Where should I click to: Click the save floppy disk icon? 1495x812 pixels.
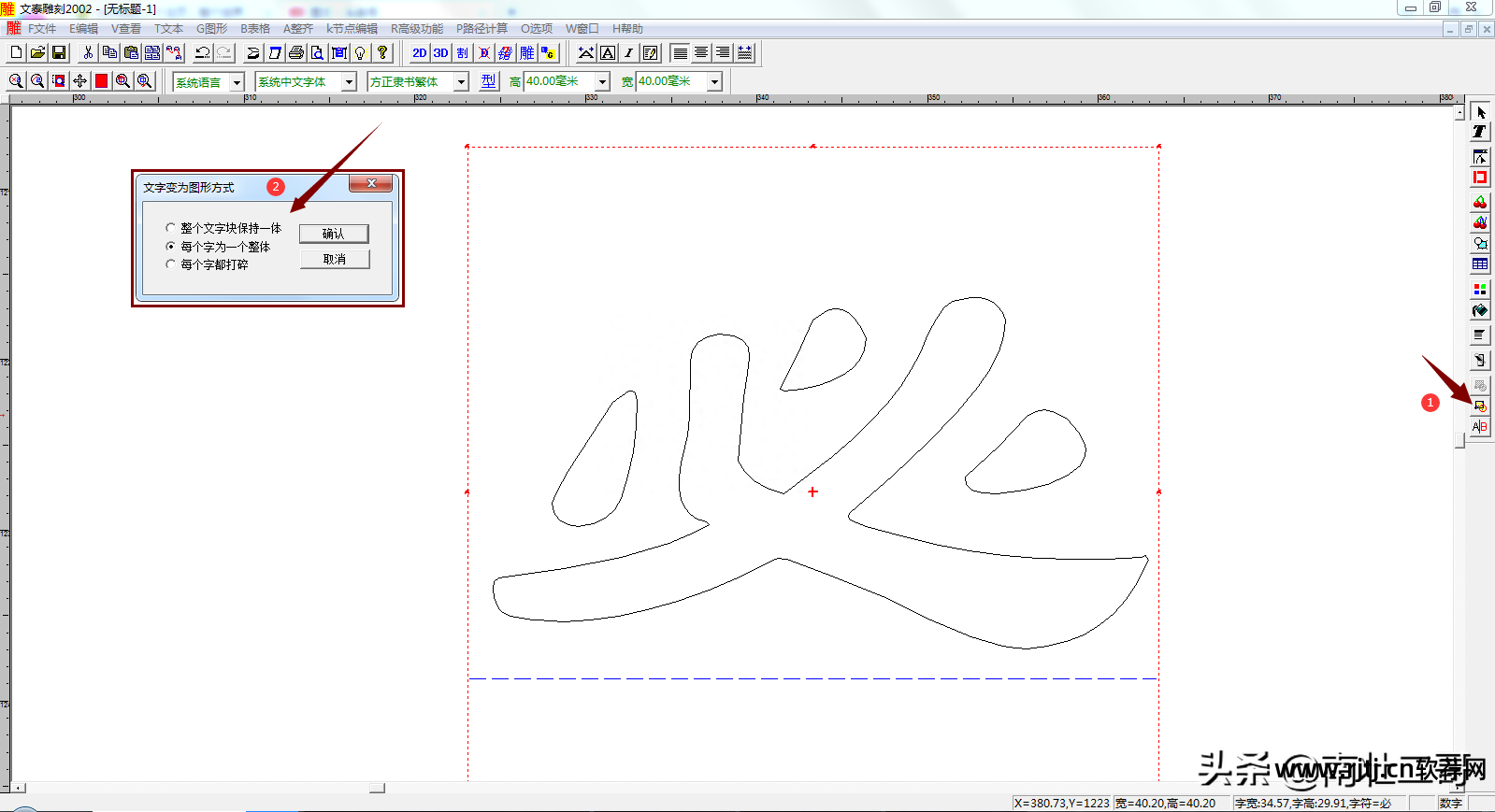(x=59, y=53)
